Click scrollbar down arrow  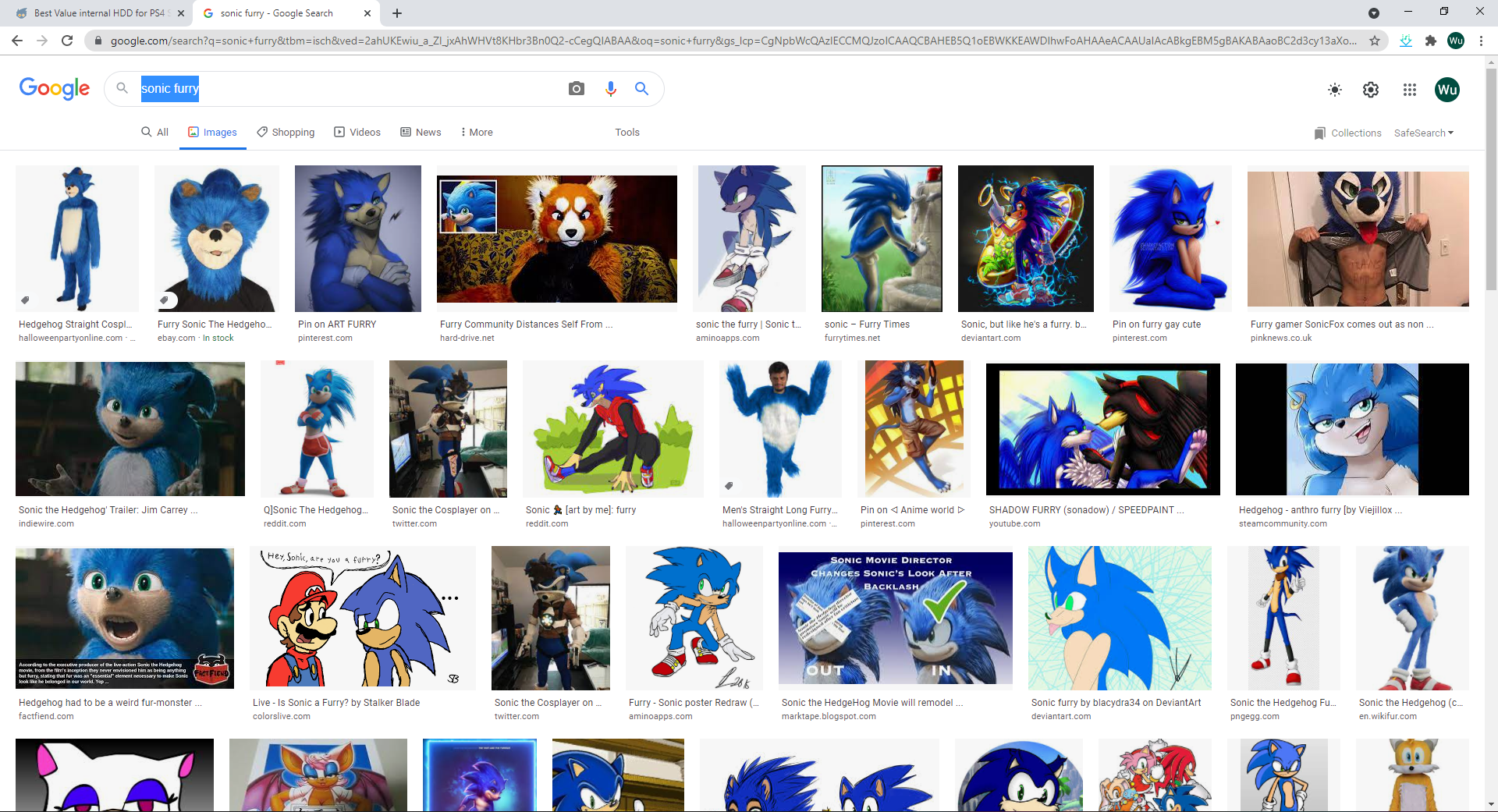coord(1491,804)
